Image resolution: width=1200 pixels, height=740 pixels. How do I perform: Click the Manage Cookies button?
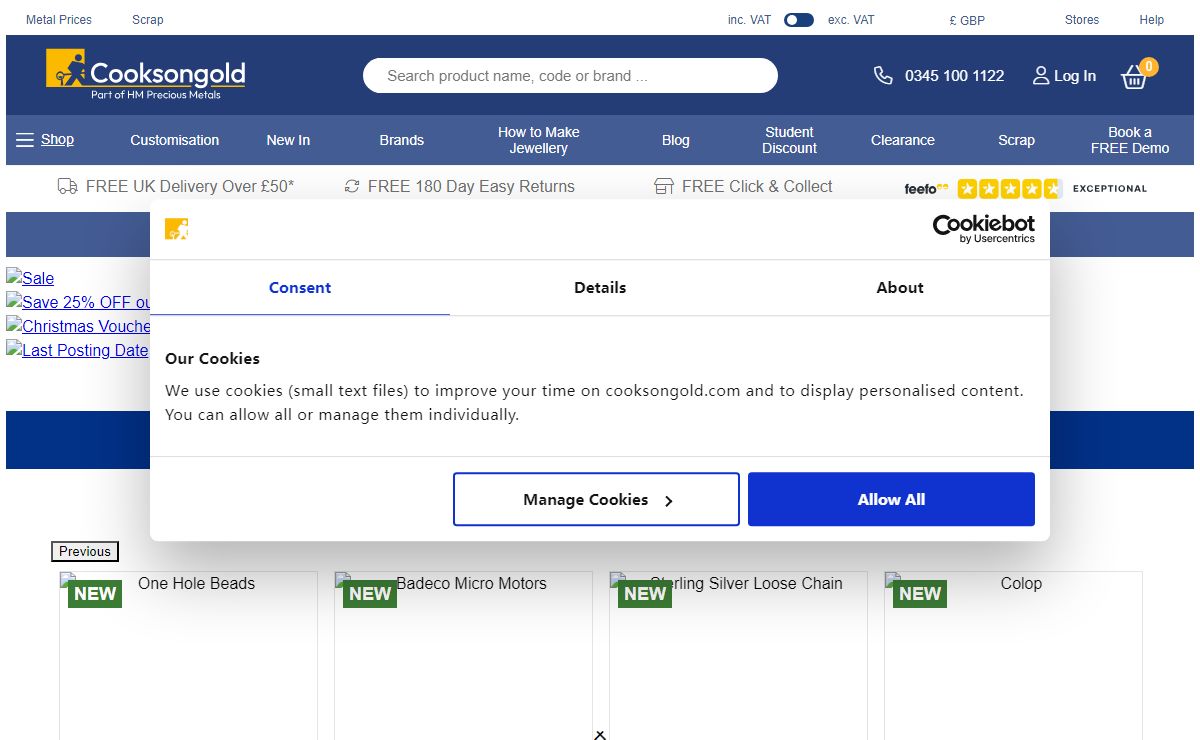click(x=596, y=499)
